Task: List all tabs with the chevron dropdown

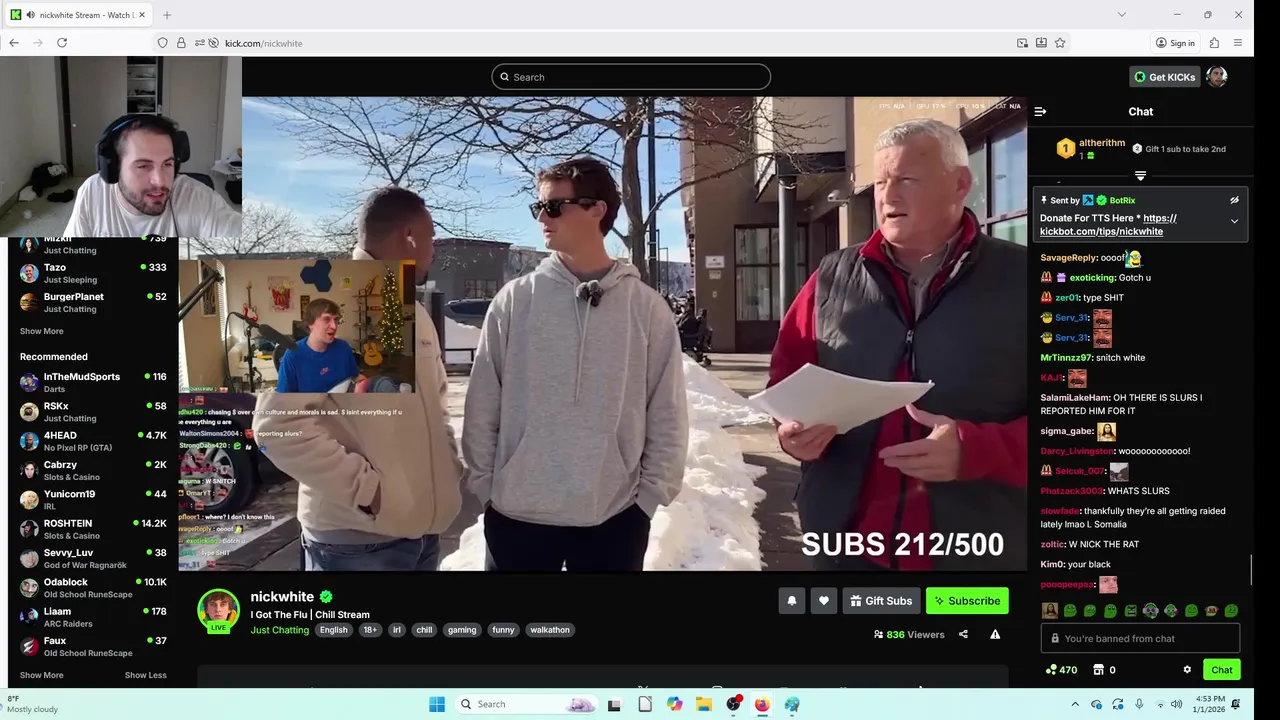Action: click(x=1121, y=15)
